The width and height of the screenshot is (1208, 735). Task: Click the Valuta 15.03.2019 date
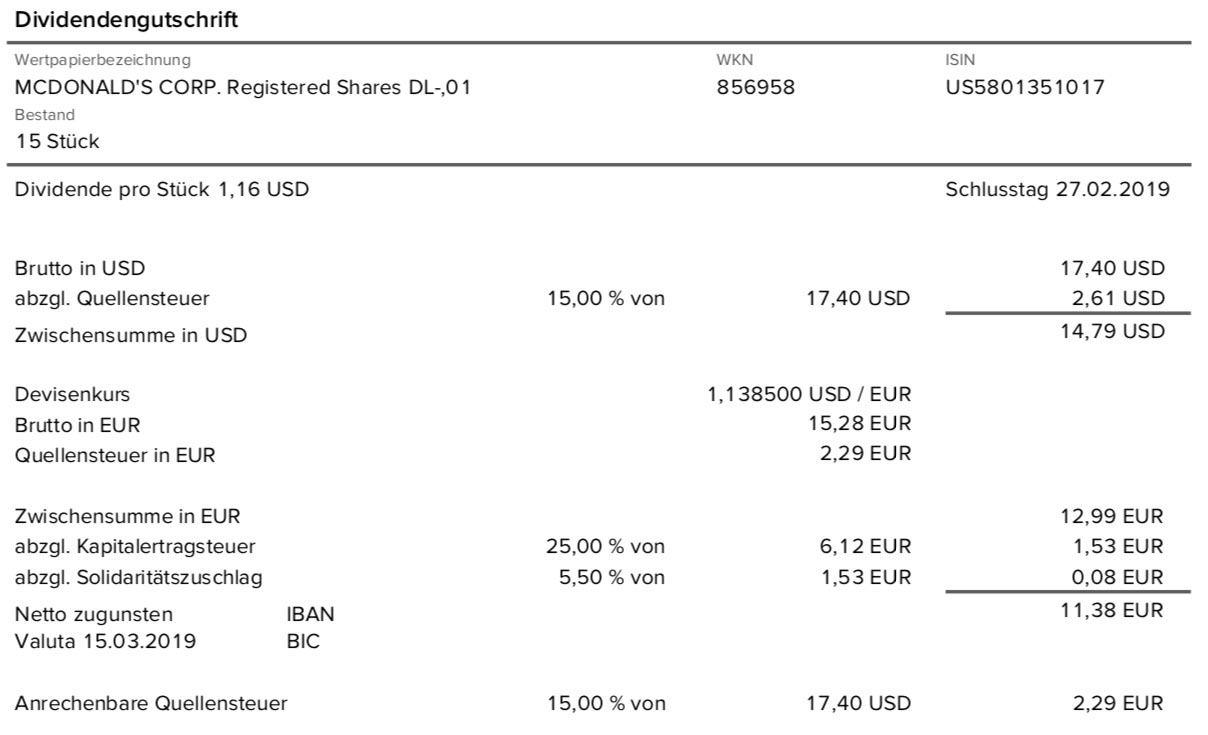point(105,642)
